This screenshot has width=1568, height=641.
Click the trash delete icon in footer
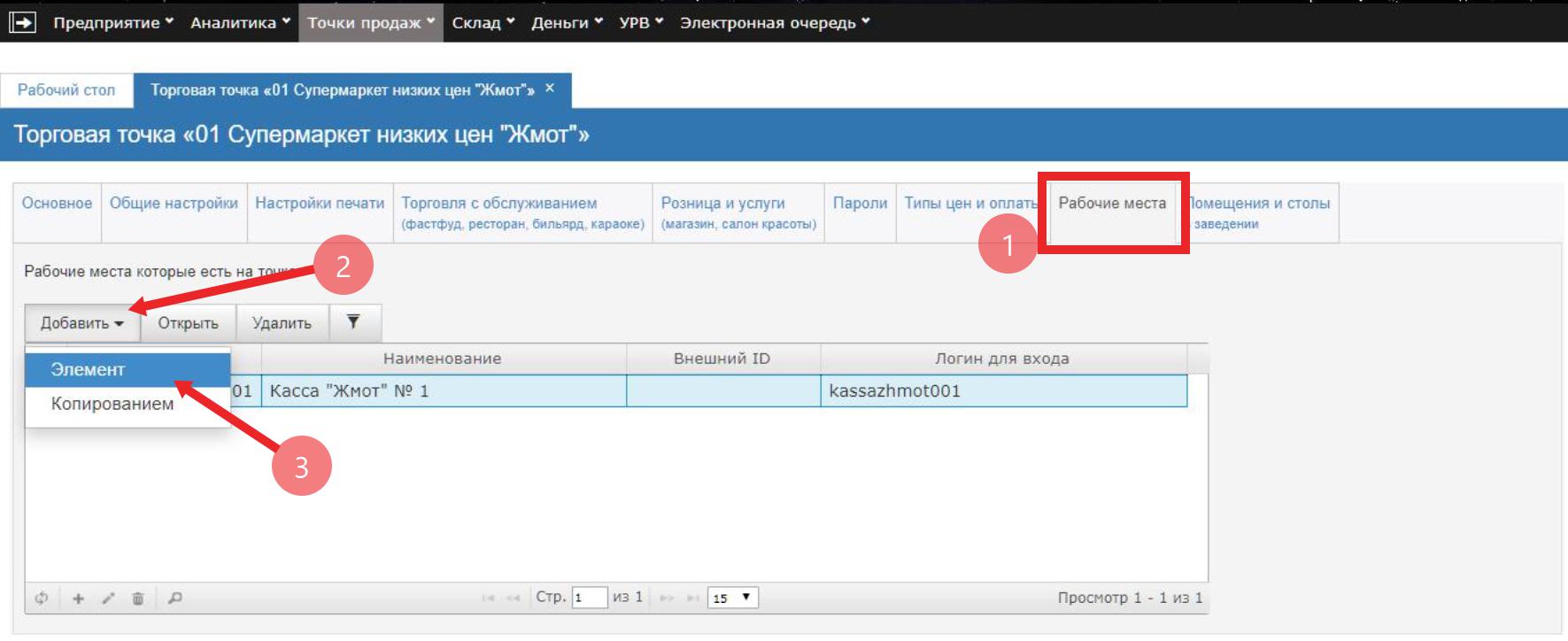pyautogui.click(x=138, y=599)
